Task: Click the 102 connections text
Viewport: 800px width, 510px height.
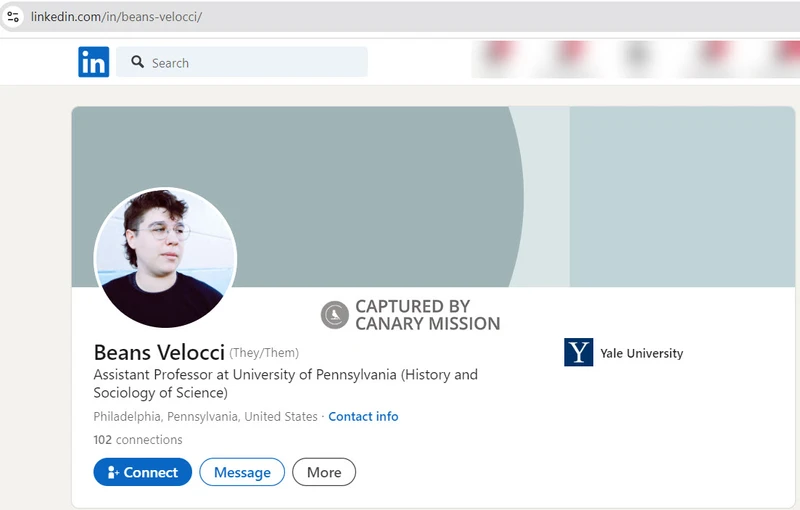Action: pyautogui.click(x=138, y=440)
